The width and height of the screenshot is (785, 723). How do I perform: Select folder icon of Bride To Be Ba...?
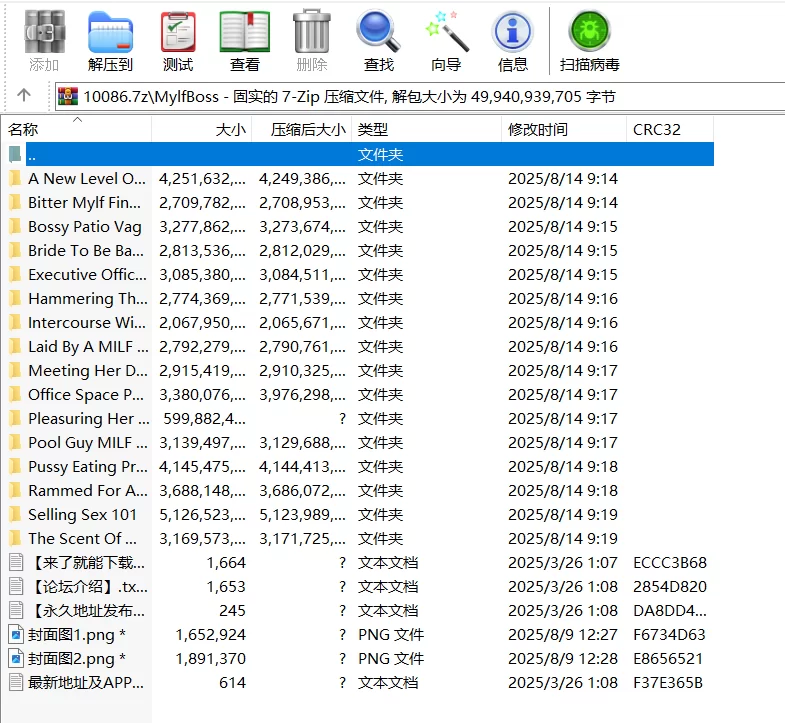pos(16,250)
